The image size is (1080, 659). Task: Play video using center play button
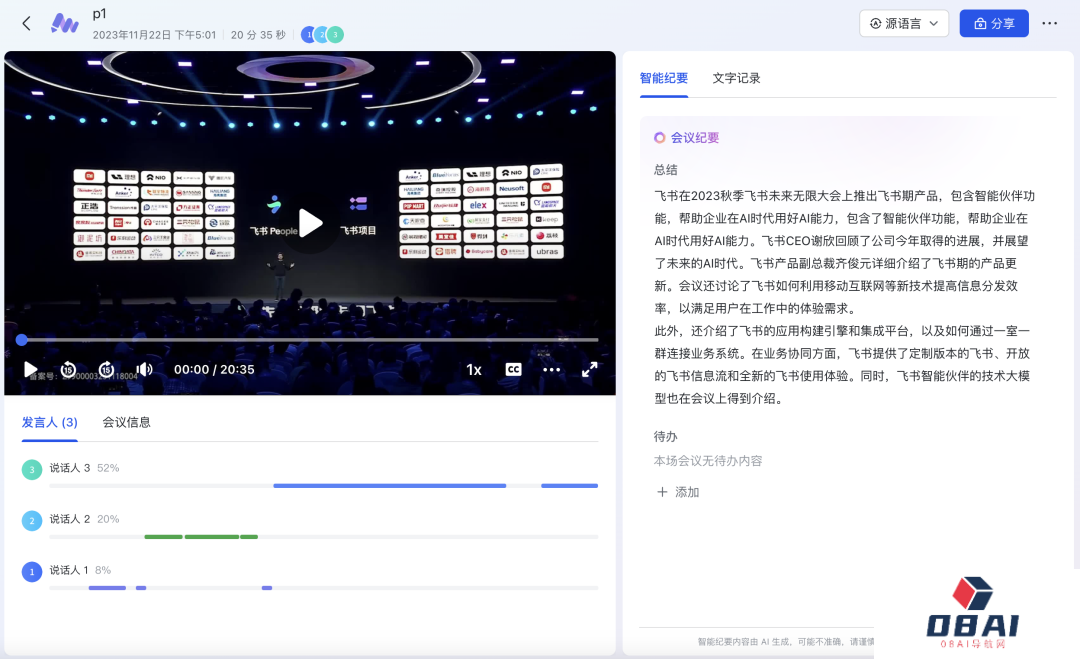click(310, 223)
